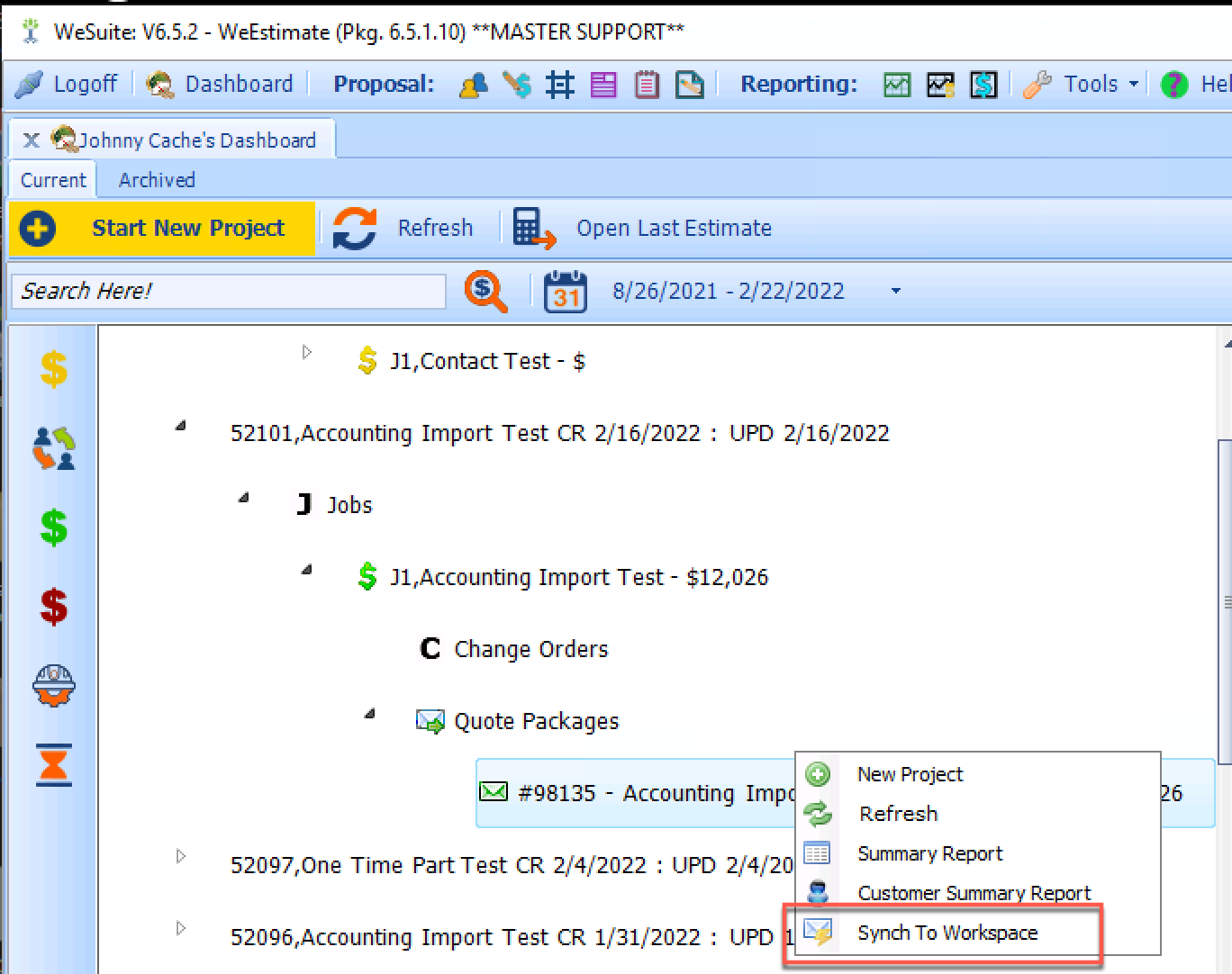
Task: Click the Proposal hash grid icon
Action: 560,86
